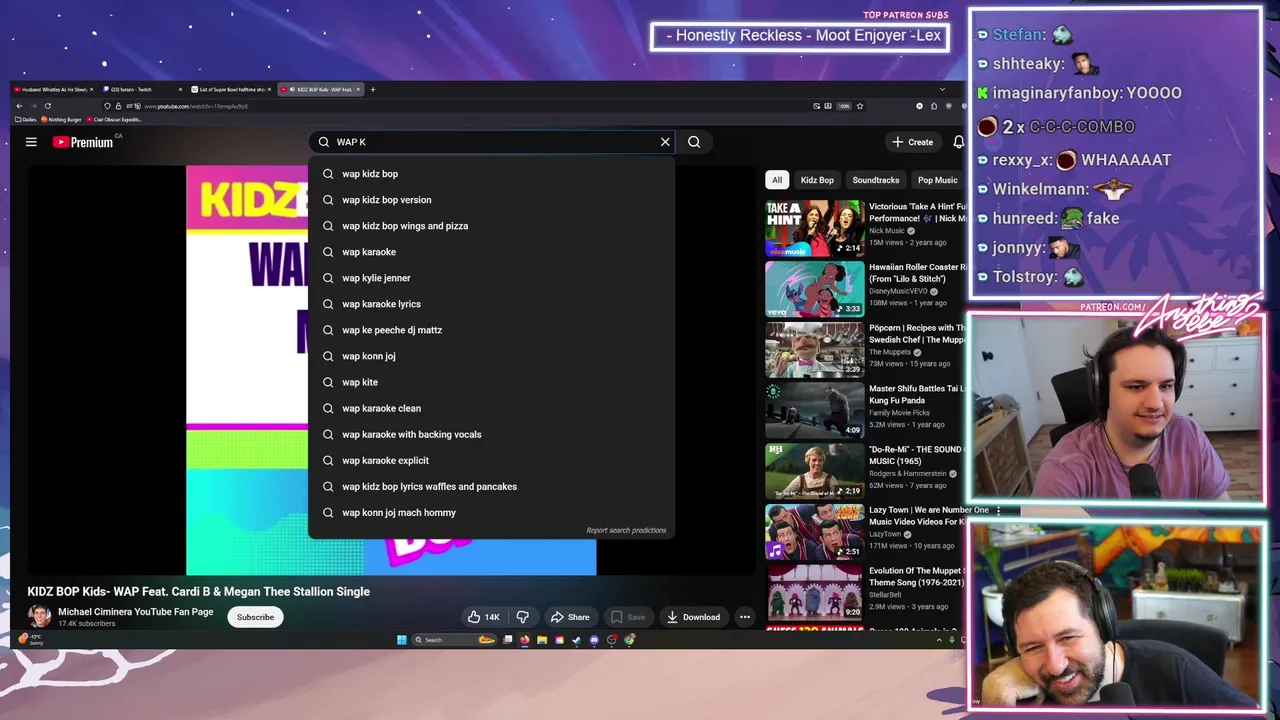Open File Explorer from the taskbar

click(542, 640)
